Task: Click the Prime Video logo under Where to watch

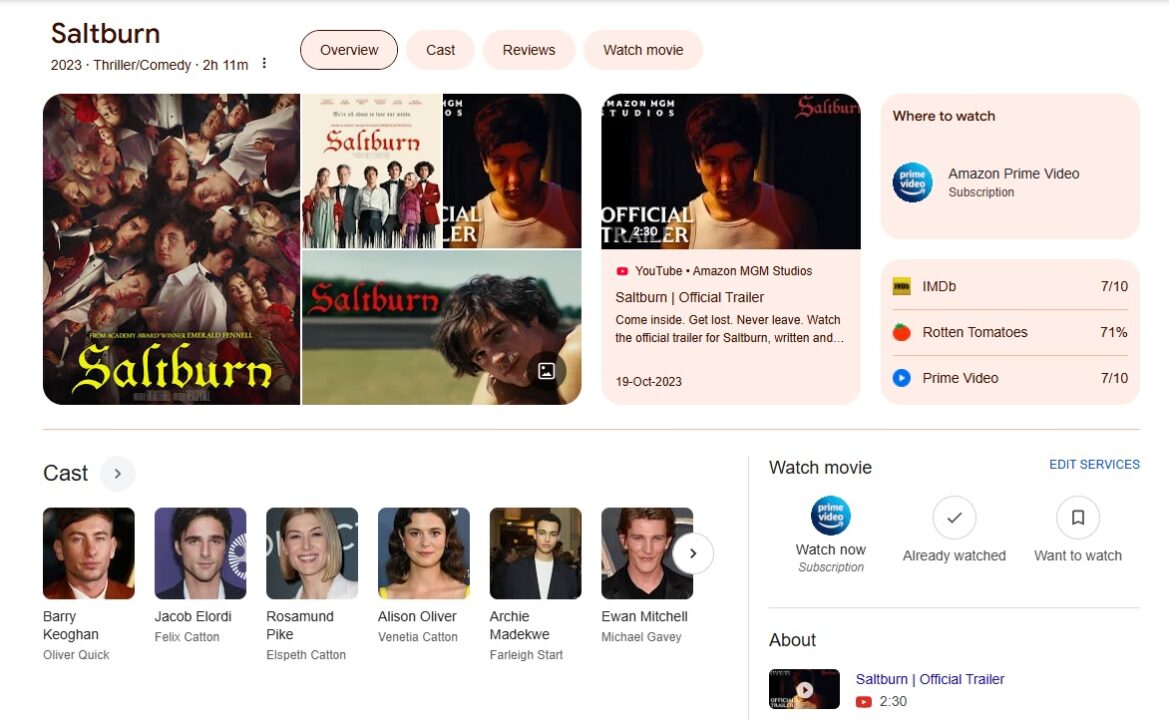Action: [x=913, y=183]
